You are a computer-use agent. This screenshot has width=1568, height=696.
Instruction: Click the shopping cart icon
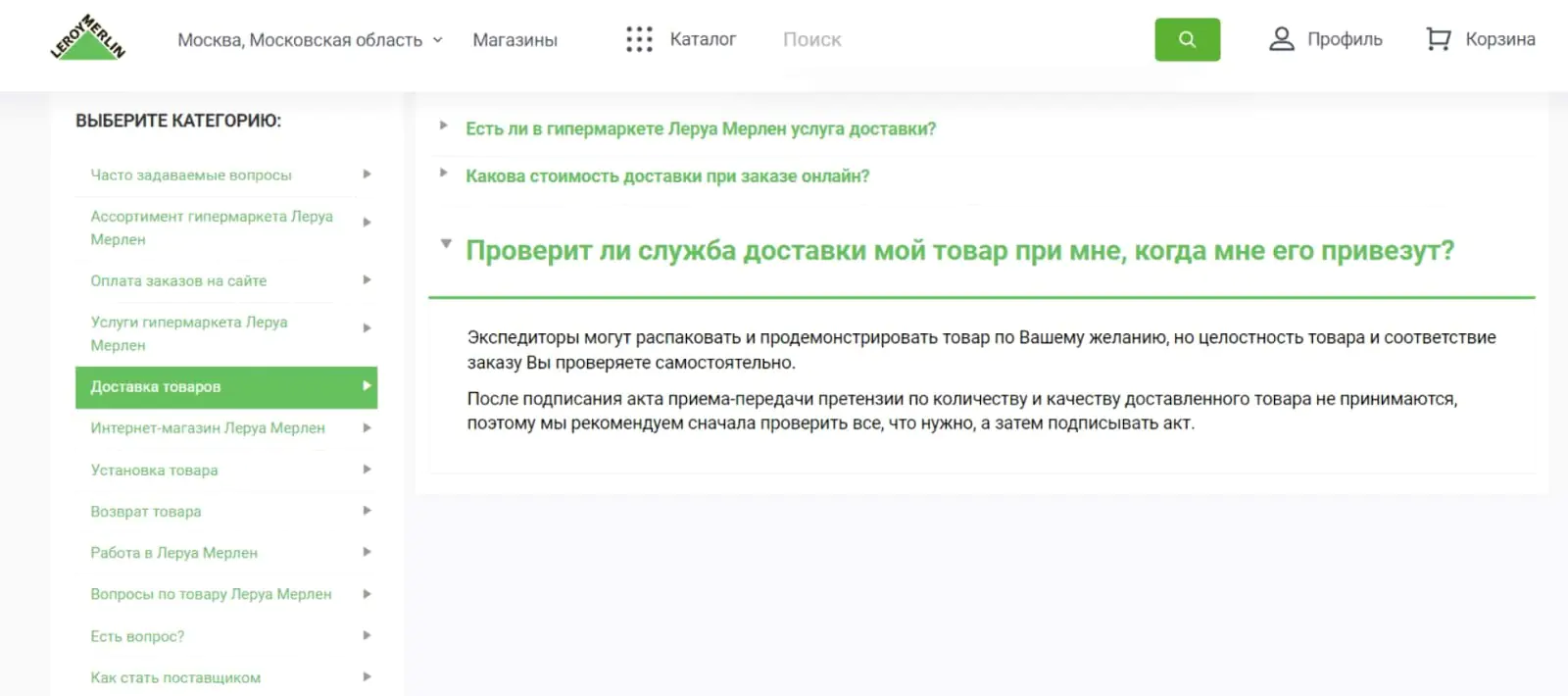[1438, 39]
